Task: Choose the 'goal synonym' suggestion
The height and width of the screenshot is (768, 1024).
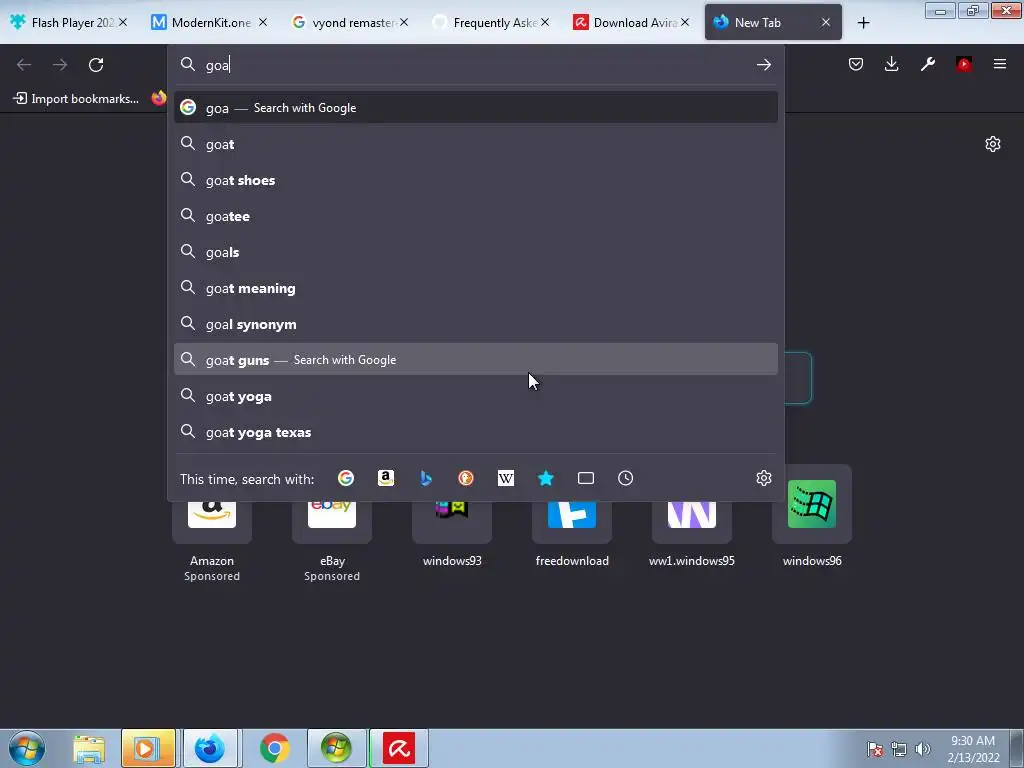Action: tap(475, 323)
